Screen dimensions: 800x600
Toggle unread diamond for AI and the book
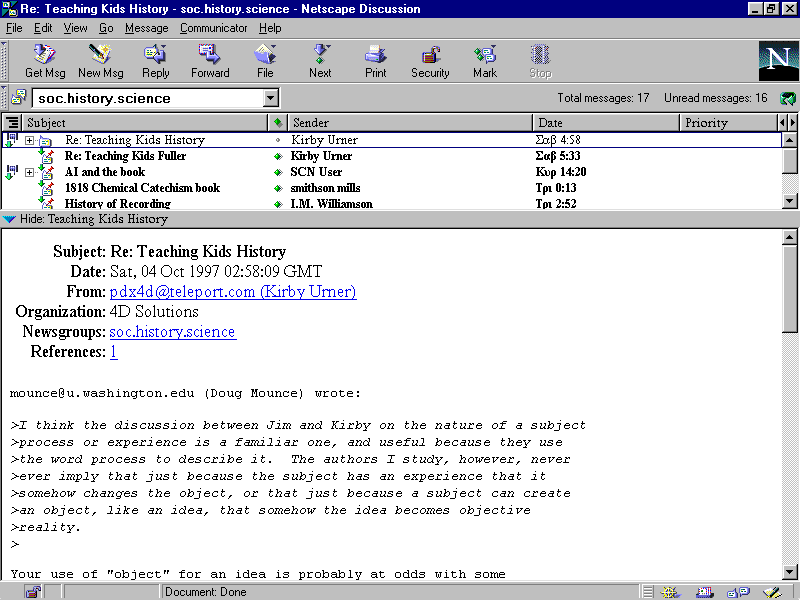coord(278,172)
